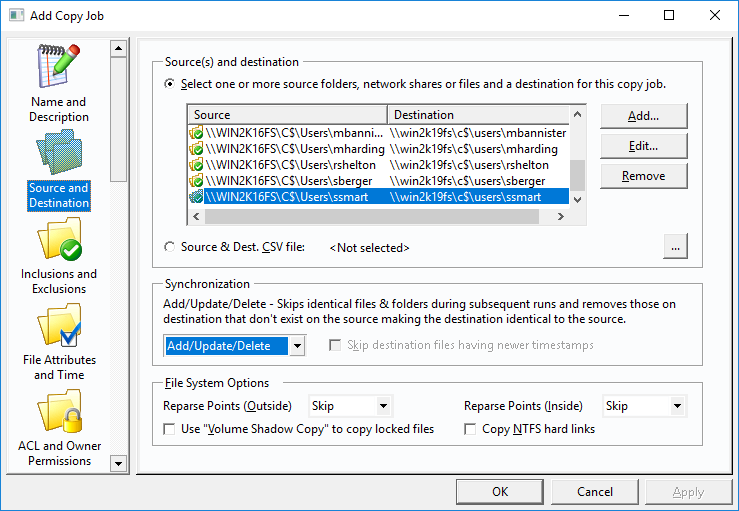739x511 pixels.
Task: Click the Add Copy Job title bar icon
Action: point(16,15)
